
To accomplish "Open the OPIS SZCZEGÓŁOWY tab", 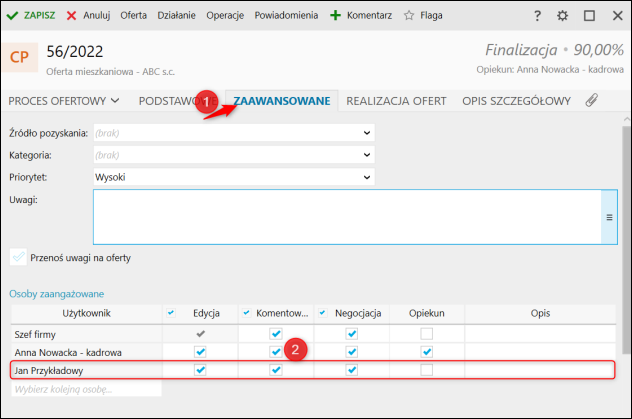I will 516,101.
